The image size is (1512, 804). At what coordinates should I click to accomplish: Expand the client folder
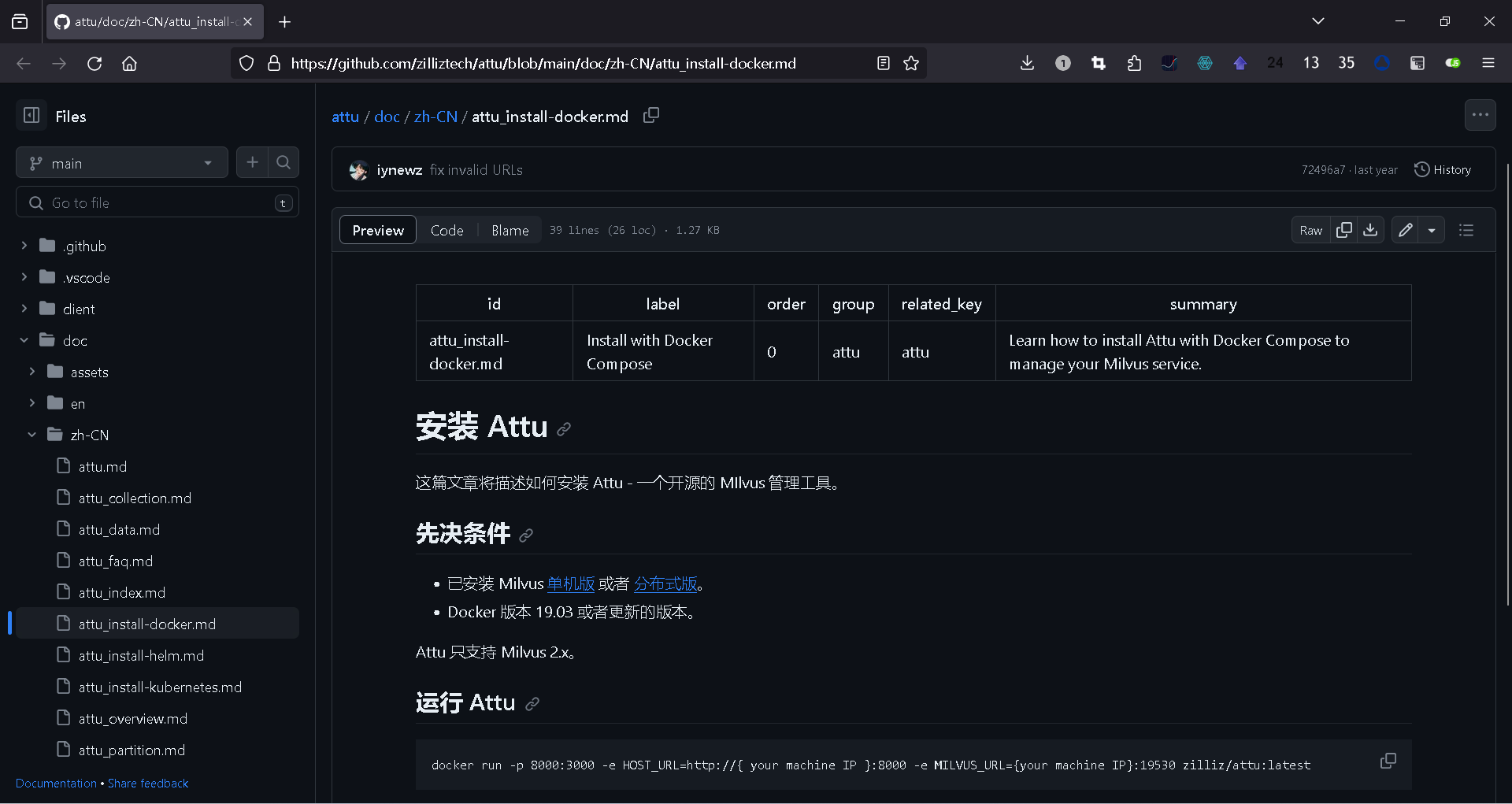pyautogui.click(x=24, y=309)
